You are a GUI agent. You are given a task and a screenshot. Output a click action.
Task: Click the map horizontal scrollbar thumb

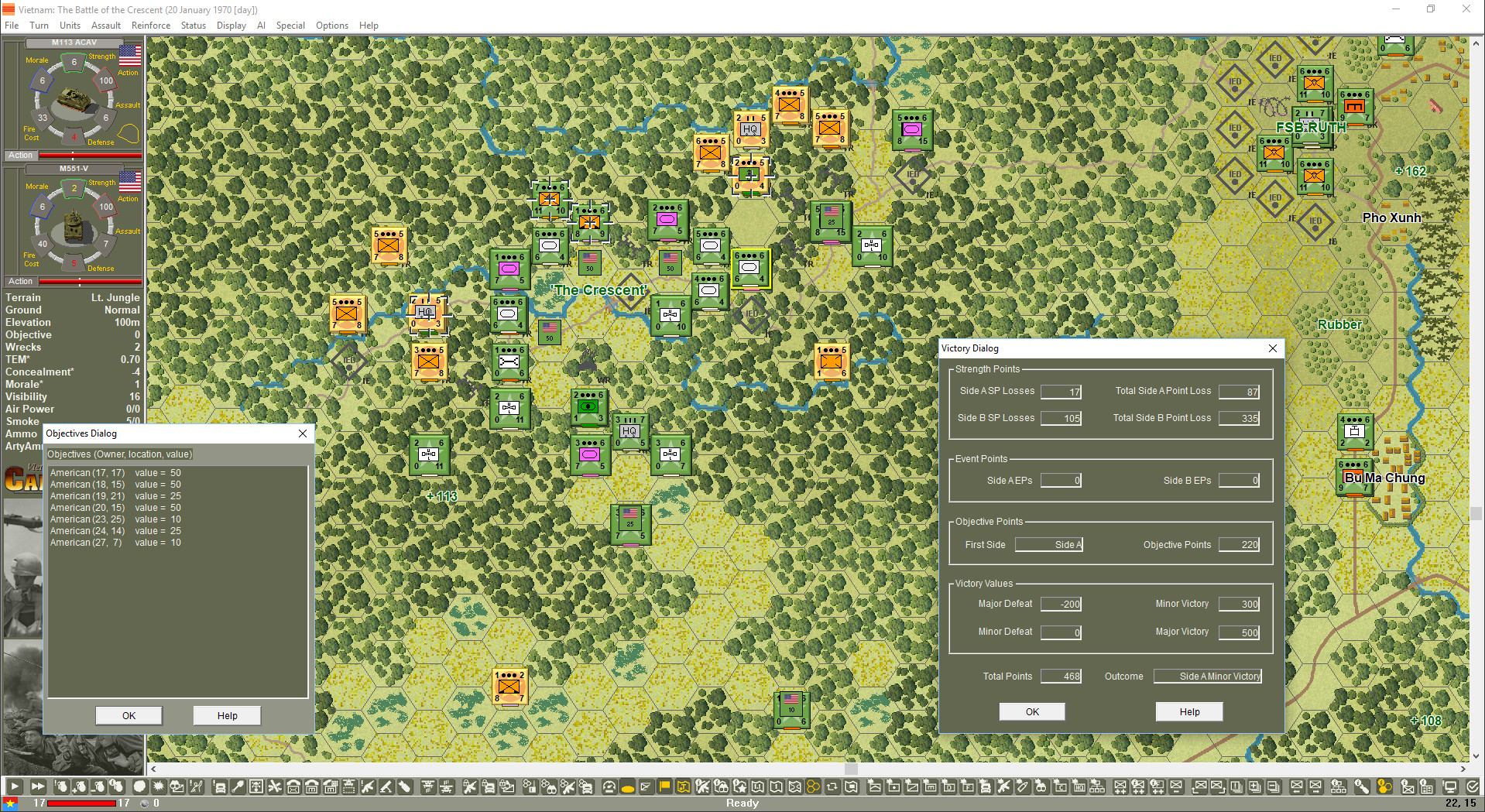[x=851, y=769]
